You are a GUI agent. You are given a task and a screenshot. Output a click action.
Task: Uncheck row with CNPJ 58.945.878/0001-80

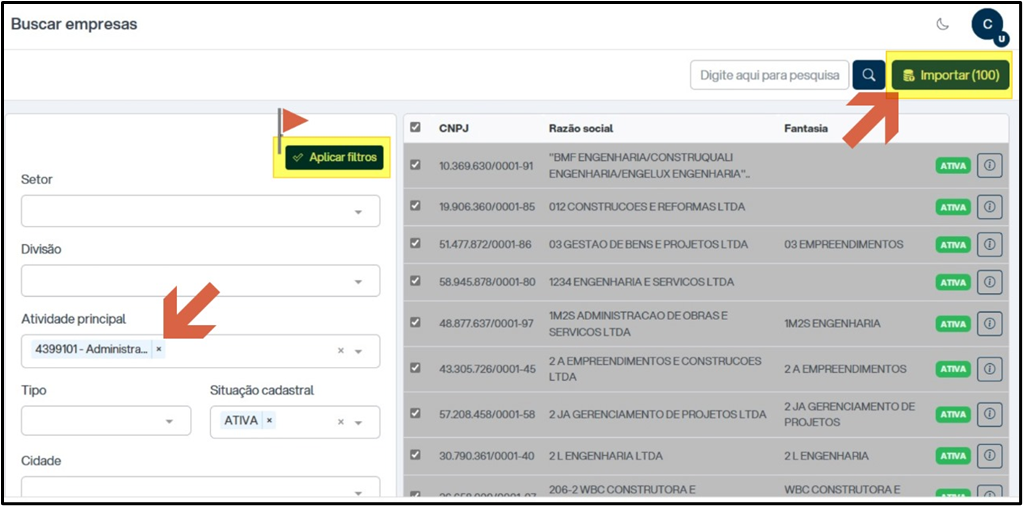pos(415,281)
